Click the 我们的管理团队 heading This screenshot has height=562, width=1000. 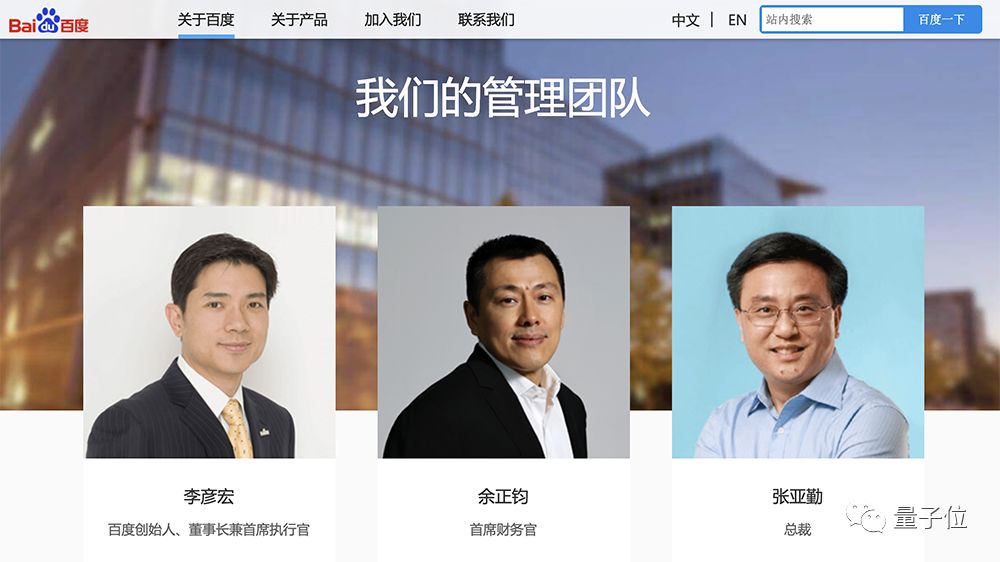click(503, 98)
